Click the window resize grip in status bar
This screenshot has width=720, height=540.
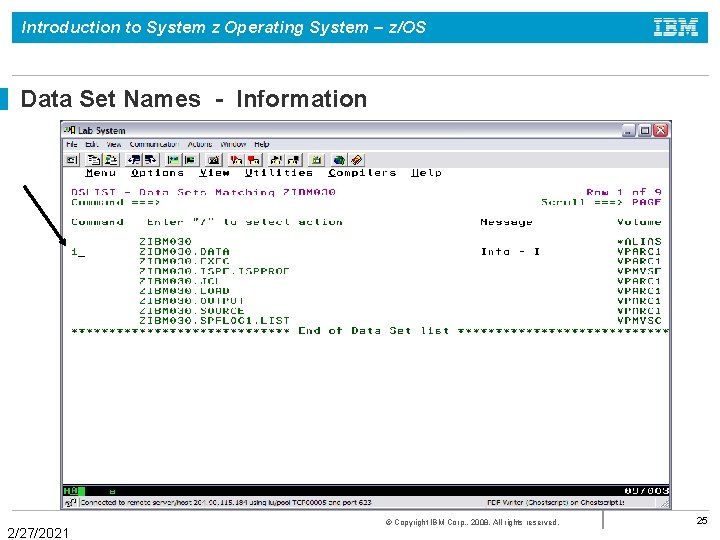(x=665, y=504)
